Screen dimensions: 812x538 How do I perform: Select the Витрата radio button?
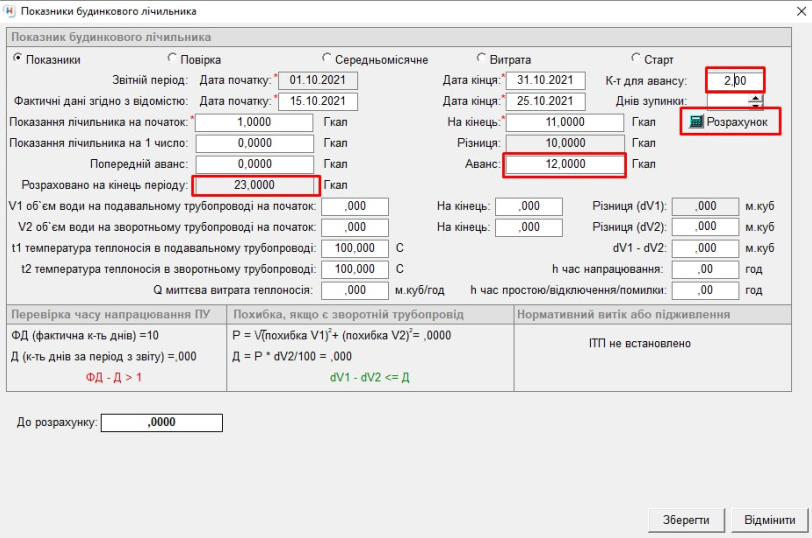[x=482, y=59]
